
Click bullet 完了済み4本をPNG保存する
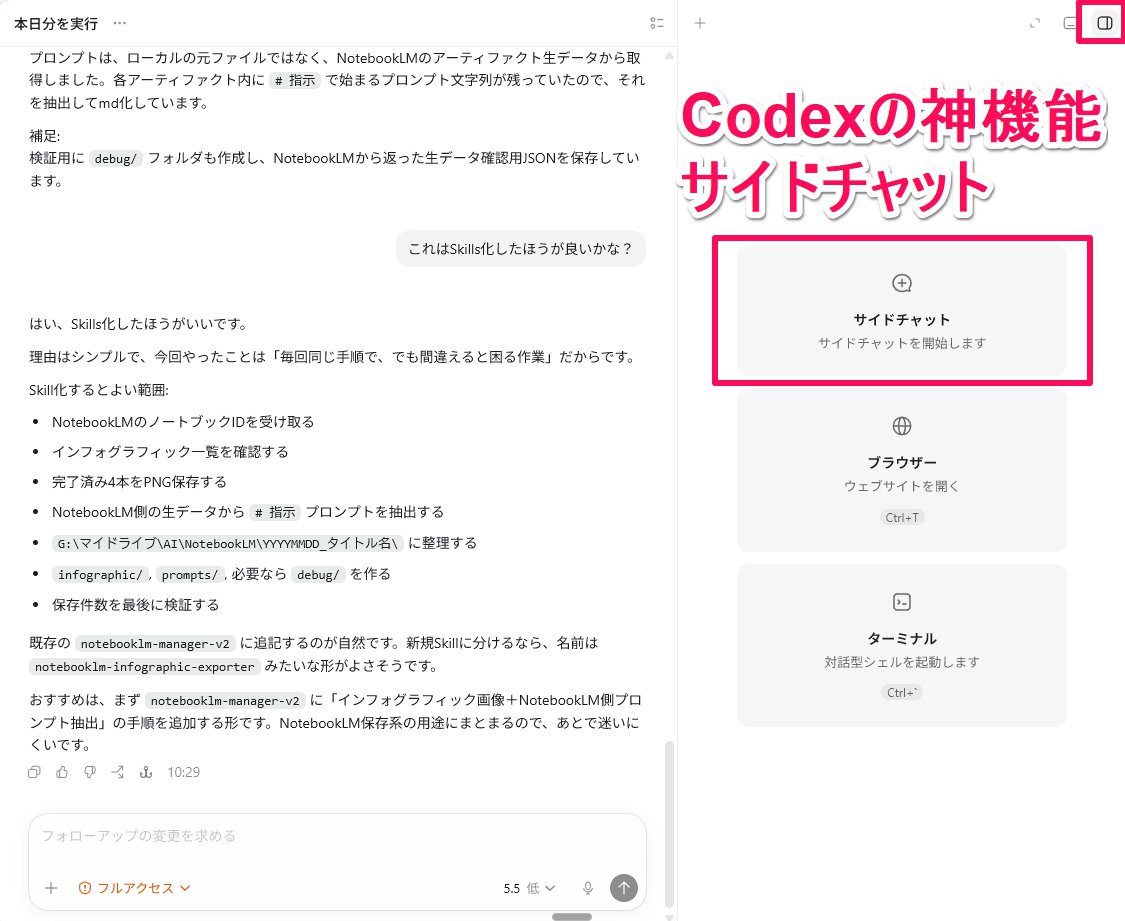click(x=139, y=482)
